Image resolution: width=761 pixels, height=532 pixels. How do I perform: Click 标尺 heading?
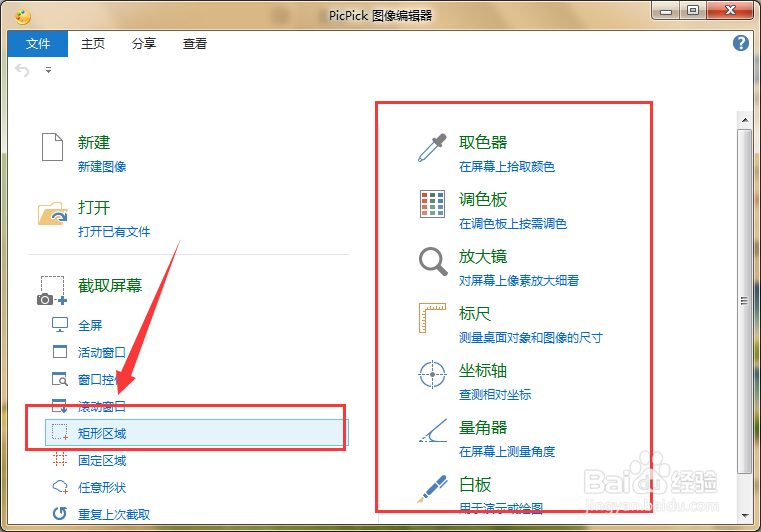point(475,313)
